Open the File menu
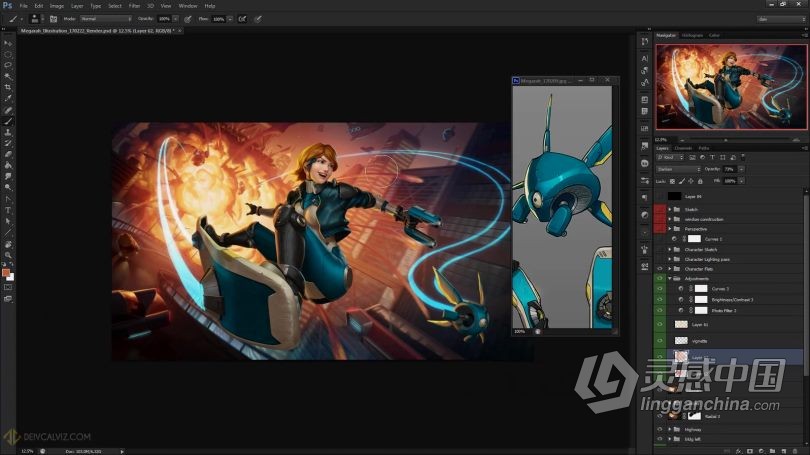Screen dimensions: 810x455 (23, 6)
